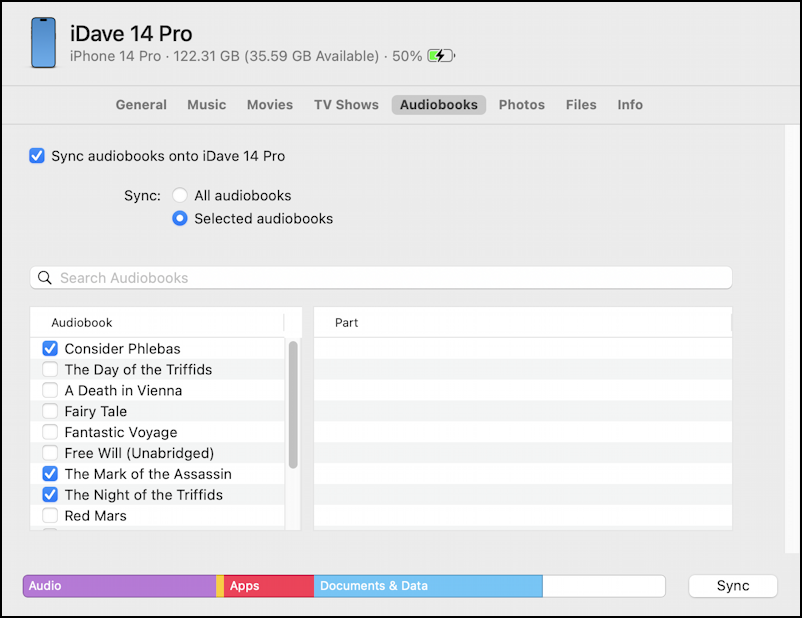This screenshot has width=802, height=618.
Task: Check Free Will (Unabridged) audiobook
Action: click(x=50, y=453)
